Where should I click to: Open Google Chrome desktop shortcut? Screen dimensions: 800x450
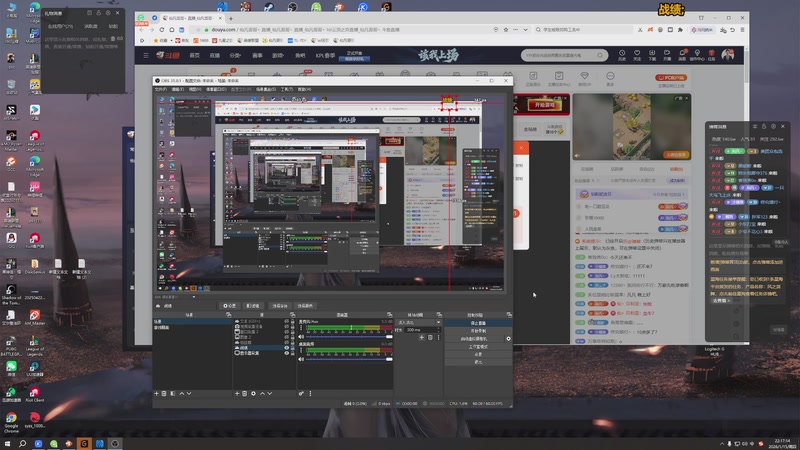pyautogui.click(x=11, y=421)
